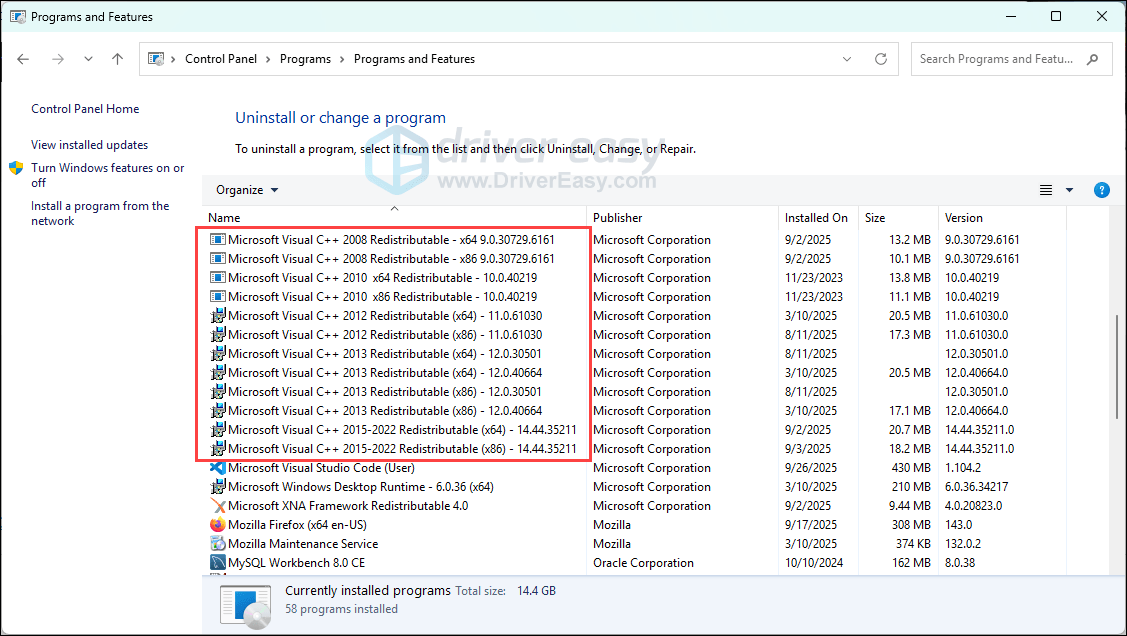The height and width of the screenshot is (636, 1127).
Task: Click the change view list icon
Action: click(1046, 190)
